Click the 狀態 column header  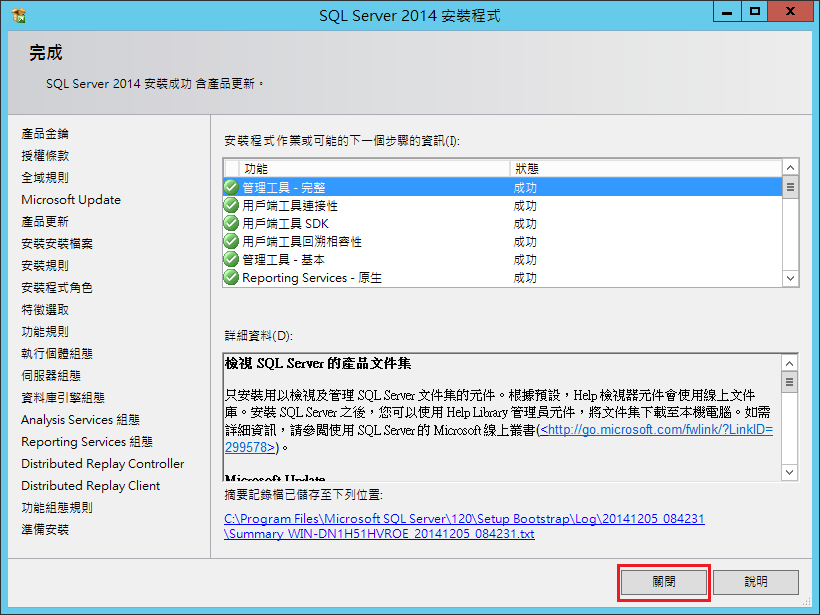click(x=646, y=168)
